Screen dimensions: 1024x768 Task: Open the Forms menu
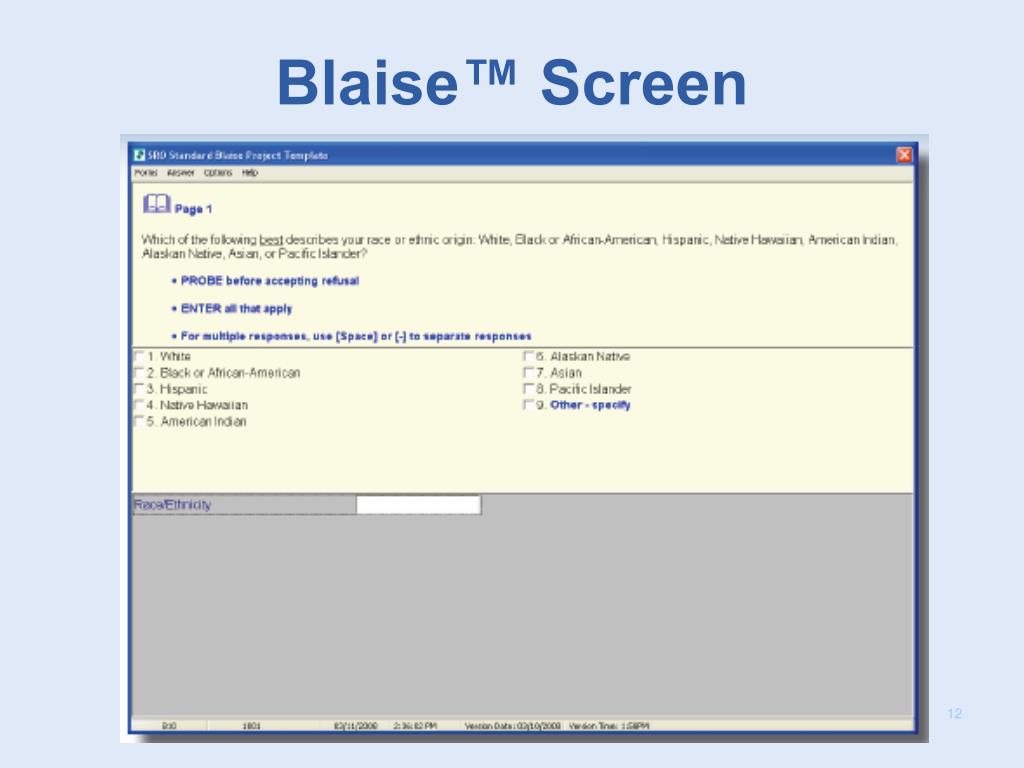click(146, 172)
